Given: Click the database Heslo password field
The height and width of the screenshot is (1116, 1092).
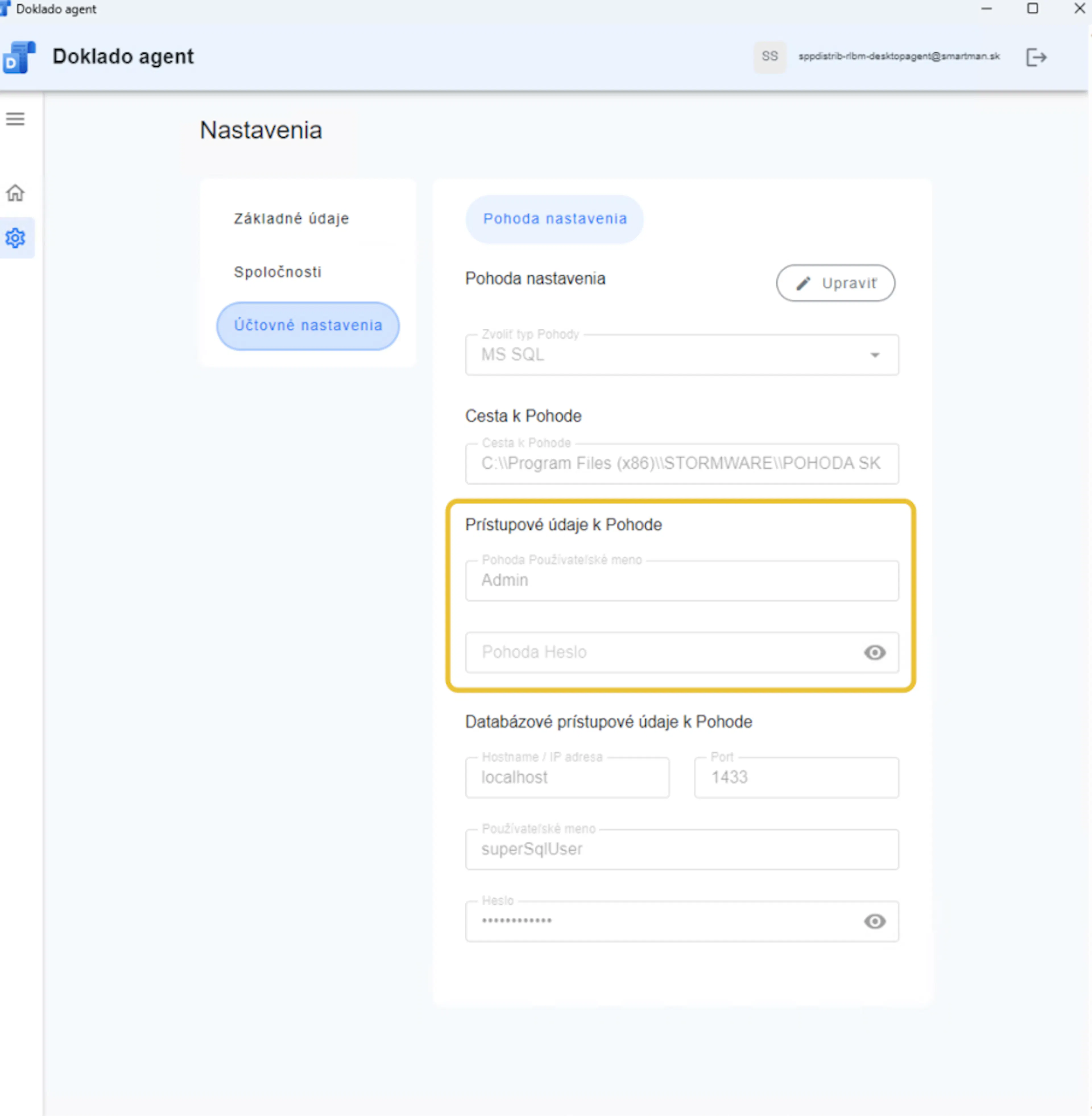Looking at the screenshot, I should coord(682,921).
